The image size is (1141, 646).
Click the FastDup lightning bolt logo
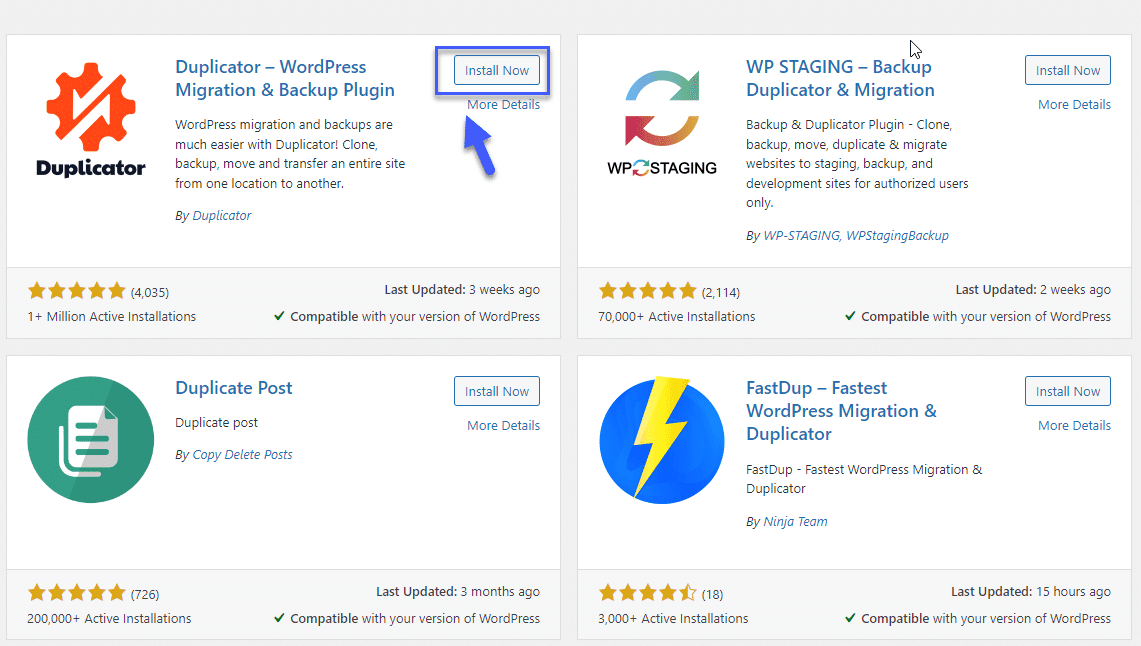pos(661,438)
